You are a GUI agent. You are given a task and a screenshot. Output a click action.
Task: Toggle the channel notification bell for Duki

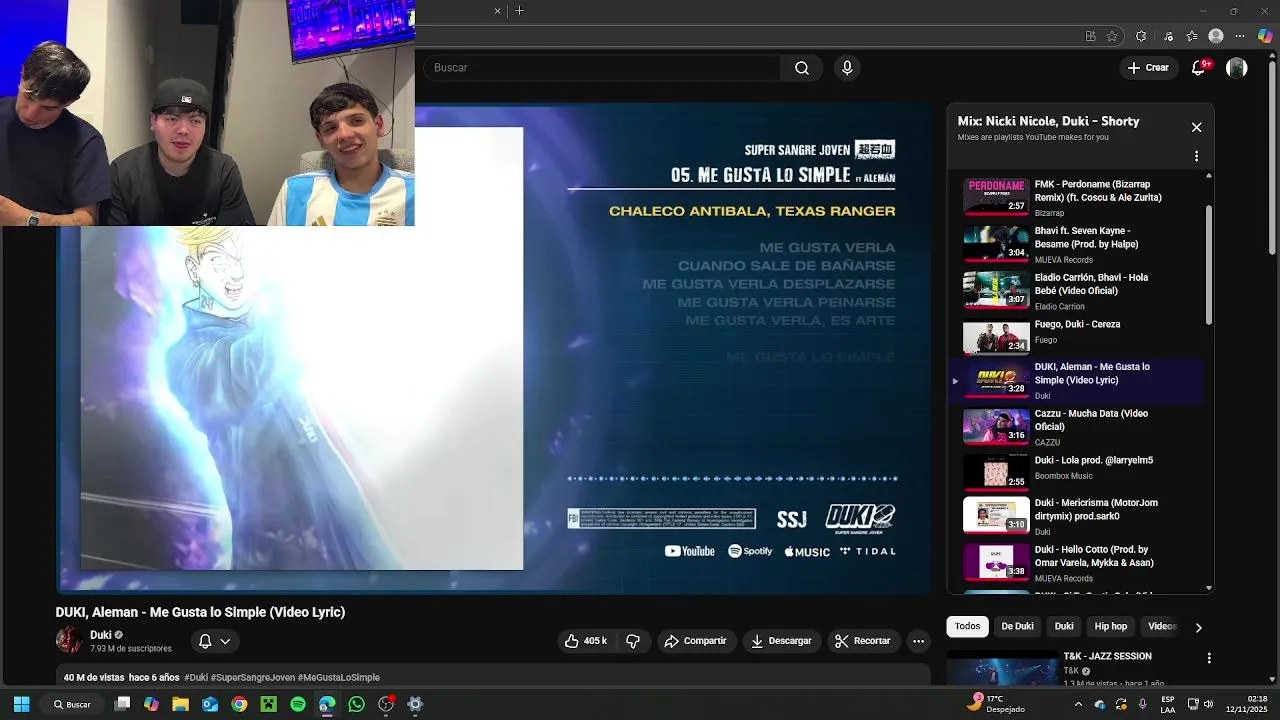[x=205, y=641]
